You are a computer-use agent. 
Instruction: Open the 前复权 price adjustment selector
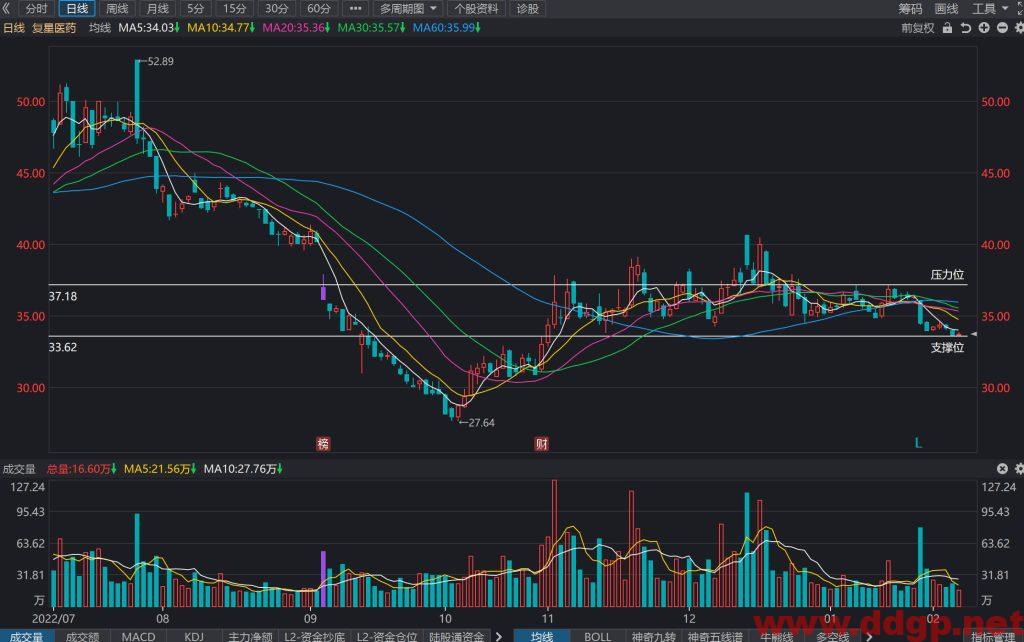[x=918, y=28]
